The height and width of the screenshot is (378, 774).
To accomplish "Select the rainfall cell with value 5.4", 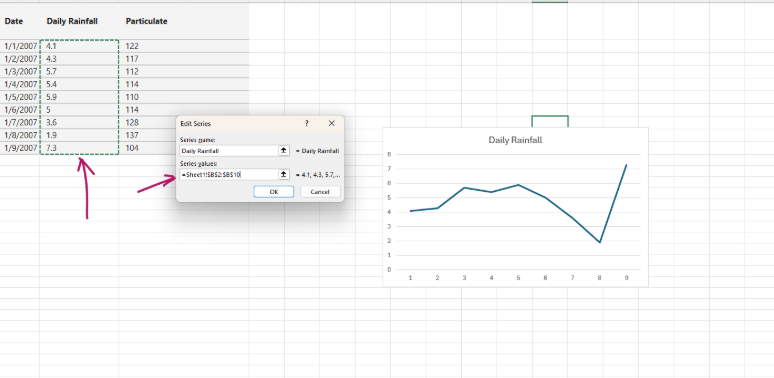I will coord(79,84).
